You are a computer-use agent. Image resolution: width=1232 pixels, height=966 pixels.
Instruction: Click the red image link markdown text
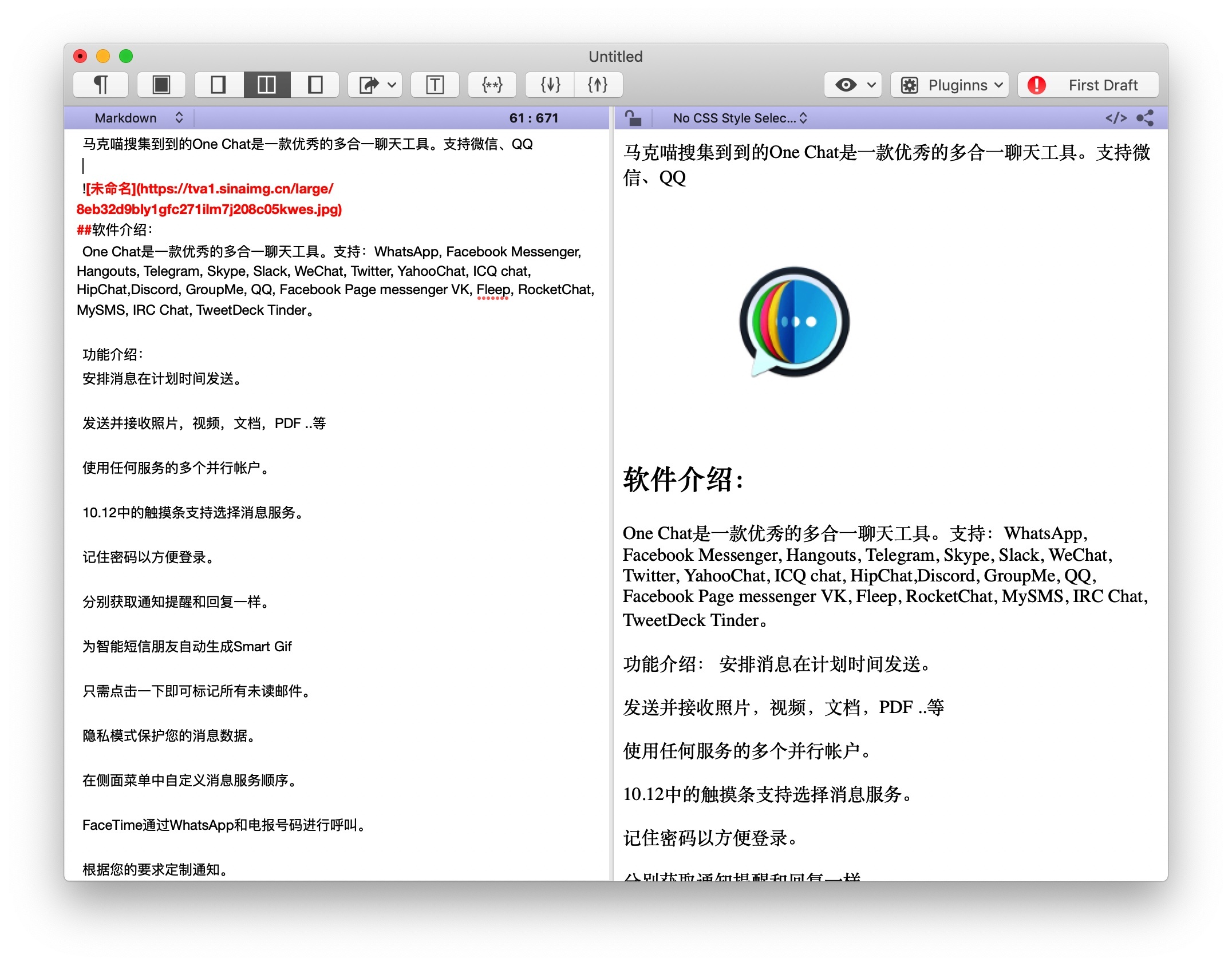tap(210, 199)
